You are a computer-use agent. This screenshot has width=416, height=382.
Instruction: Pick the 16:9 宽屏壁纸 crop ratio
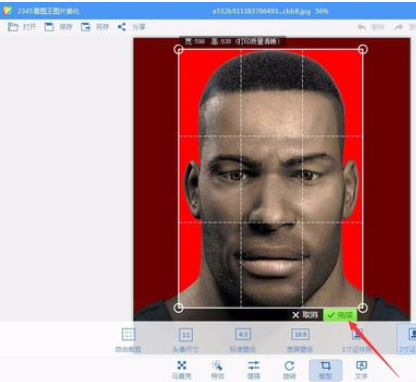[300, 340]
